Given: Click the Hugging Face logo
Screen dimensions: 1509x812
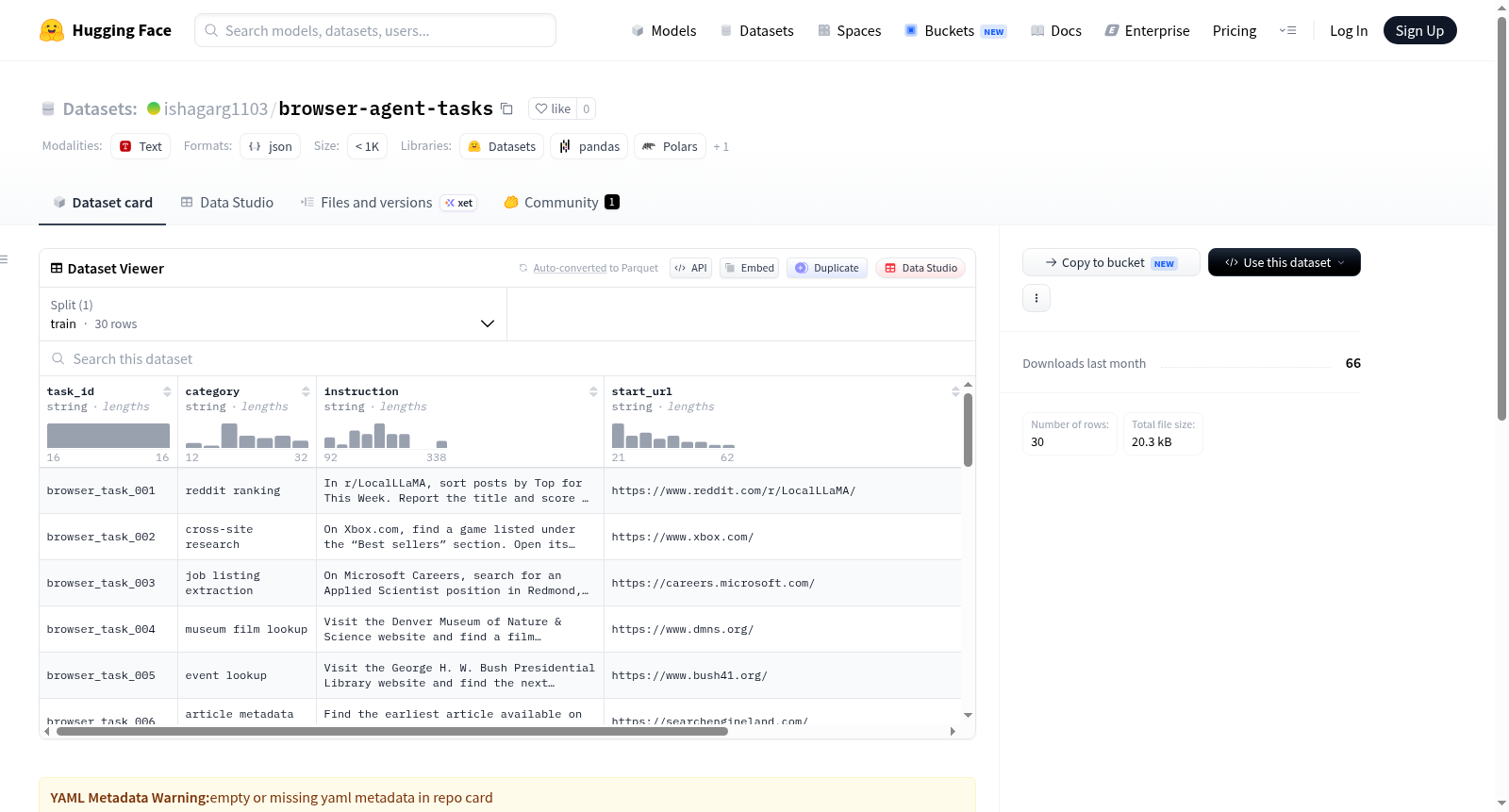Looking at the screenshot, I should pyautogui.click(x=106, y=30).
